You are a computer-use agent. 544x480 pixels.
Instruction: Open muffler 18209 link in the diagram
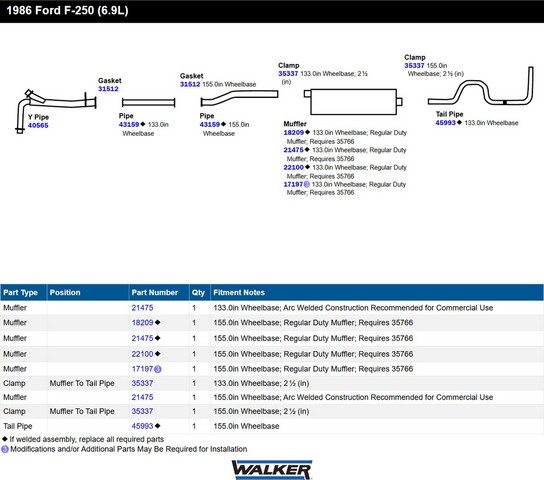pos(294,132)
